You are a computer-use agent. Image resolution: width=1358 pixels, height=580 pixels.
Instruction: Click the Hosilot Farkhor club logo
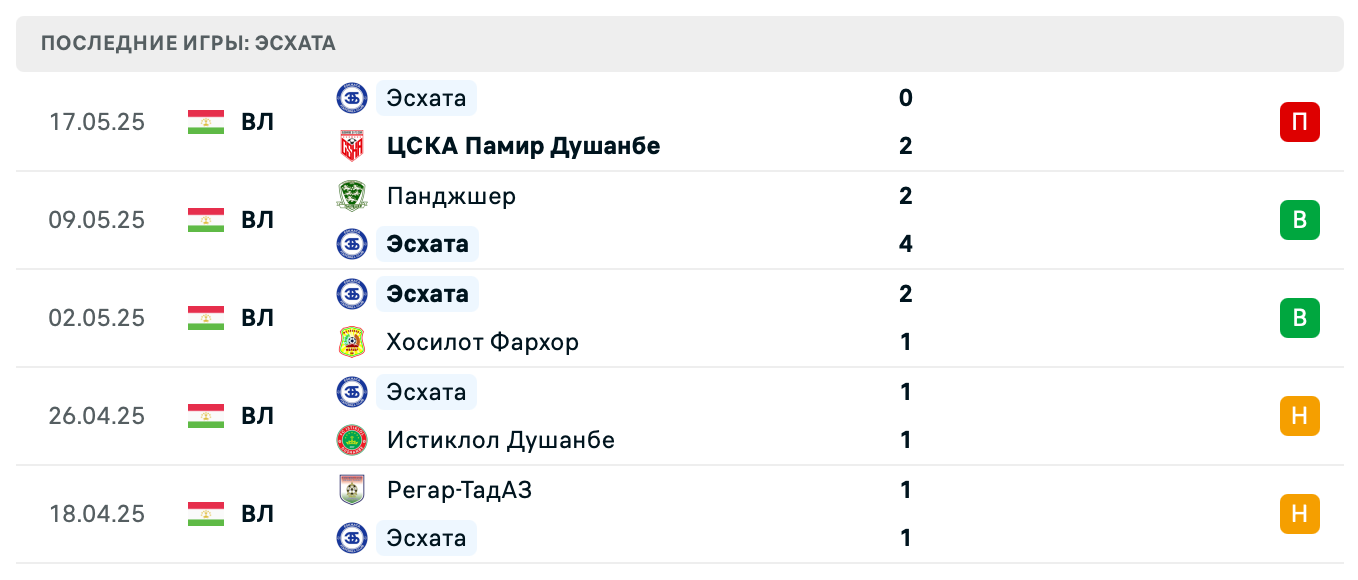[x=352, y=342]
